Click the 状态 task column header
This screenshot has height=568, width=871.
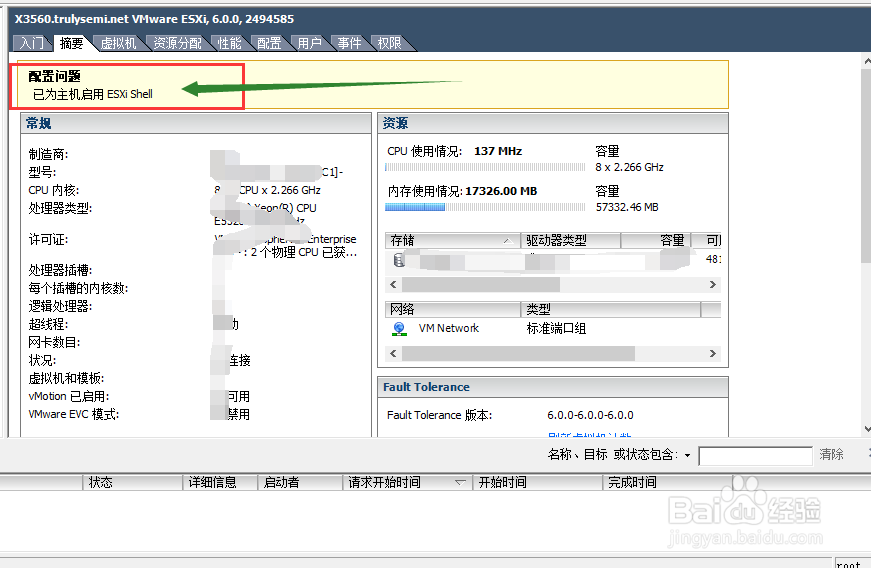coord(133,482)
